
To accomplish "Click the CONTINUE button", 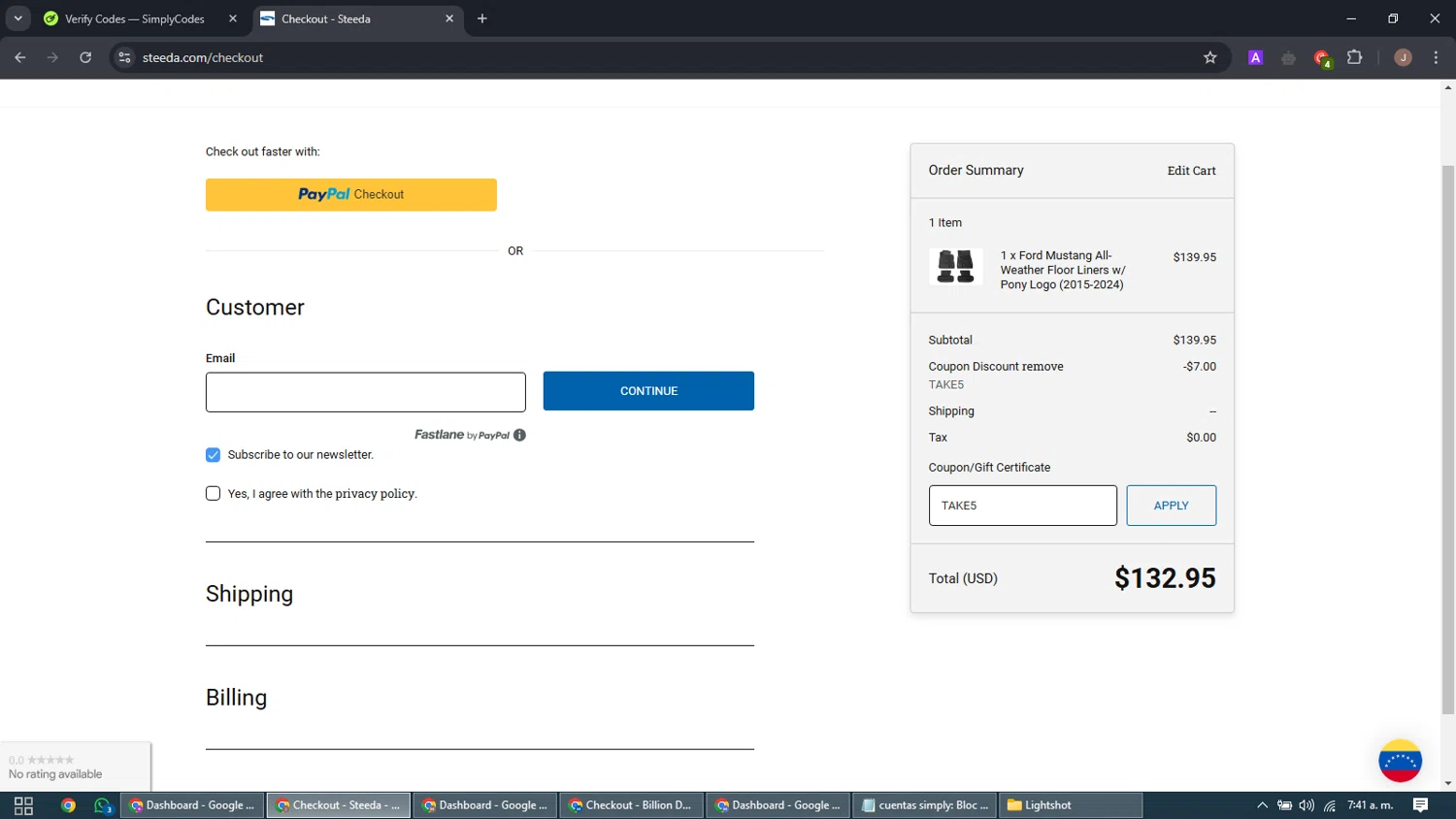I will coord(648,391).
